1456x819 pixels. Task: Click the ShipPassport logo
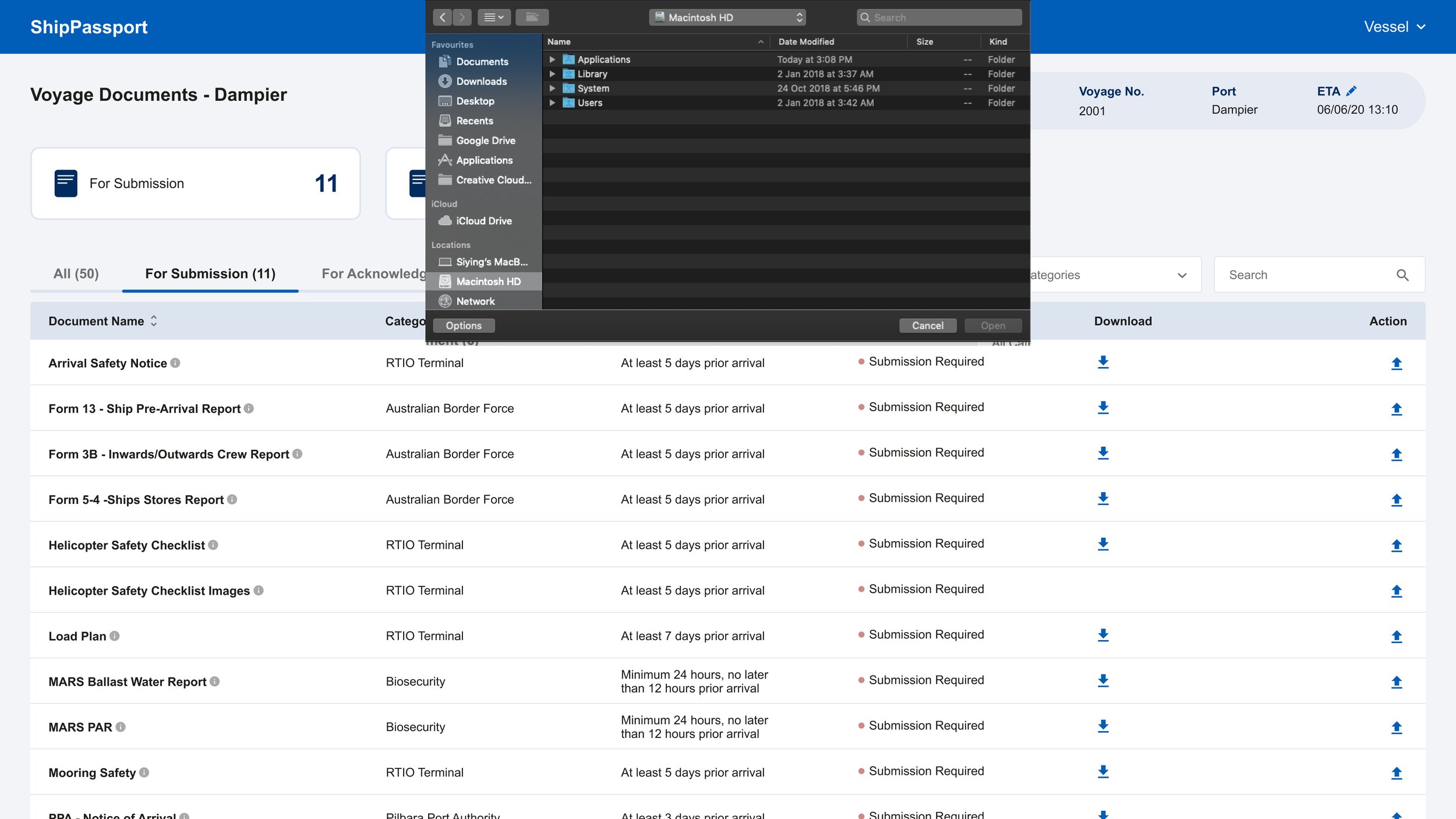[89, 27]
